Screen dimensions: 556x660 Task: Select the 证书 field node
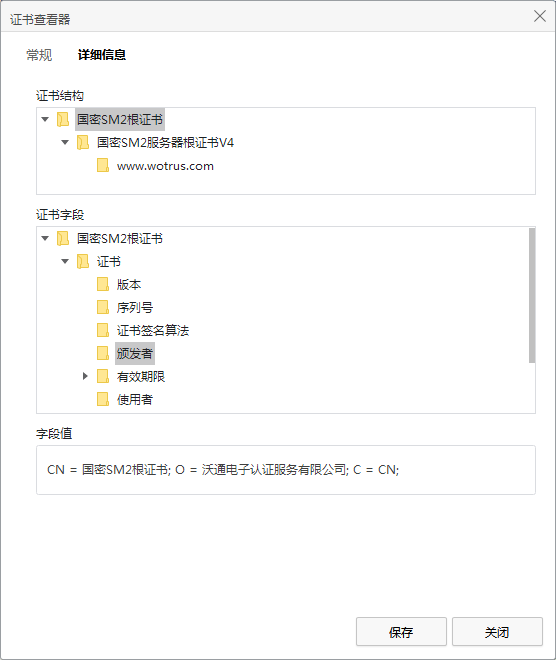click(x=109, y=261)
